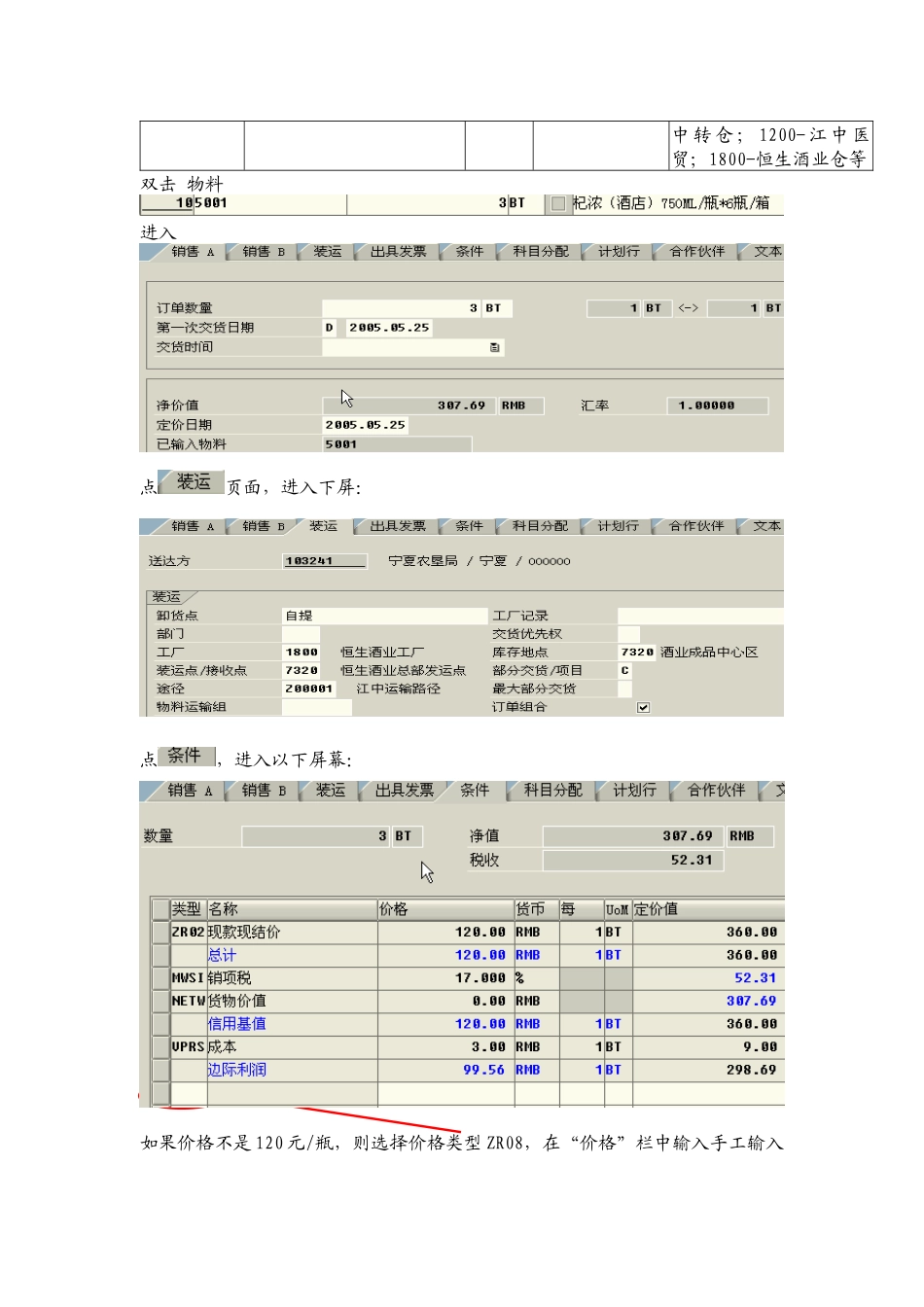Open 销售 B tab on the 订单数量 screen
The height and width of the screenshot is (1307, 924).
[263, 252]
